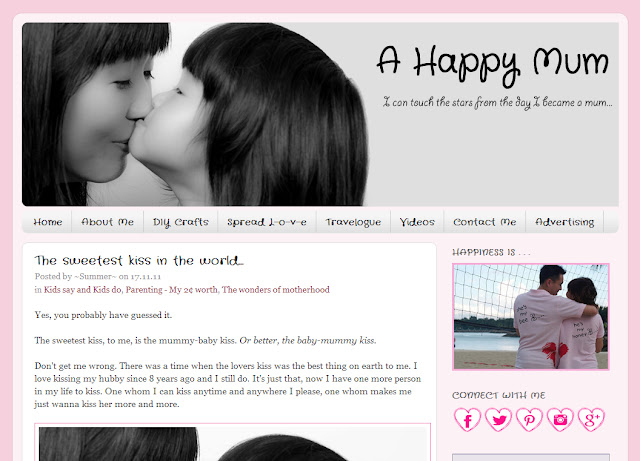Select Advertising in navigation bar
Image resolution: width=640 pixels, height=461 pixels.
pyautogui.click(x=565, y=222)
